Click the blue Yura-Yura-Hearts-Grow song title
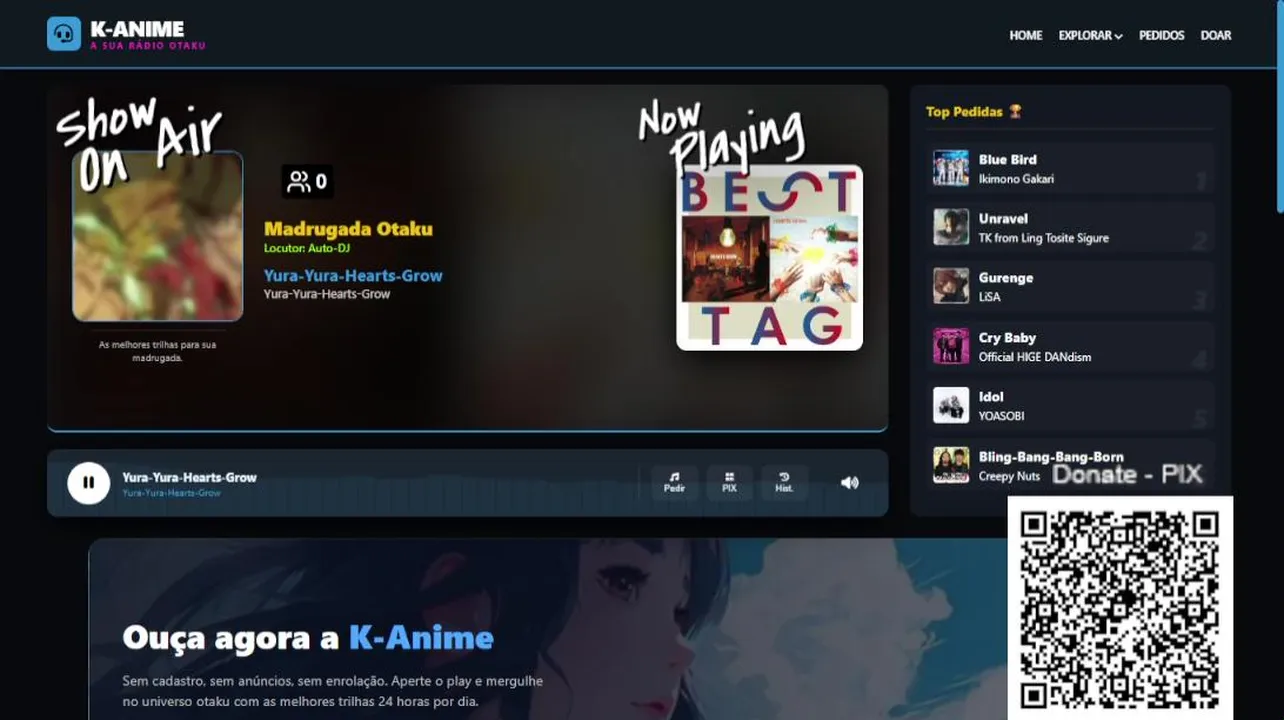The height and width of the screenshot is (720, 1284). click(x=353, y=275)
